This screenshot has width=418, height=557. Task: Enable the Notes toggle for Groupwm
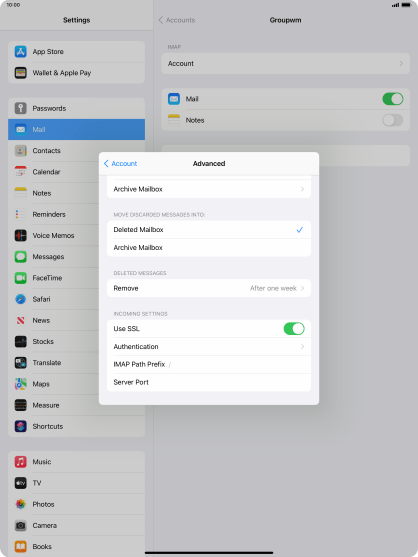coord(393,120)
